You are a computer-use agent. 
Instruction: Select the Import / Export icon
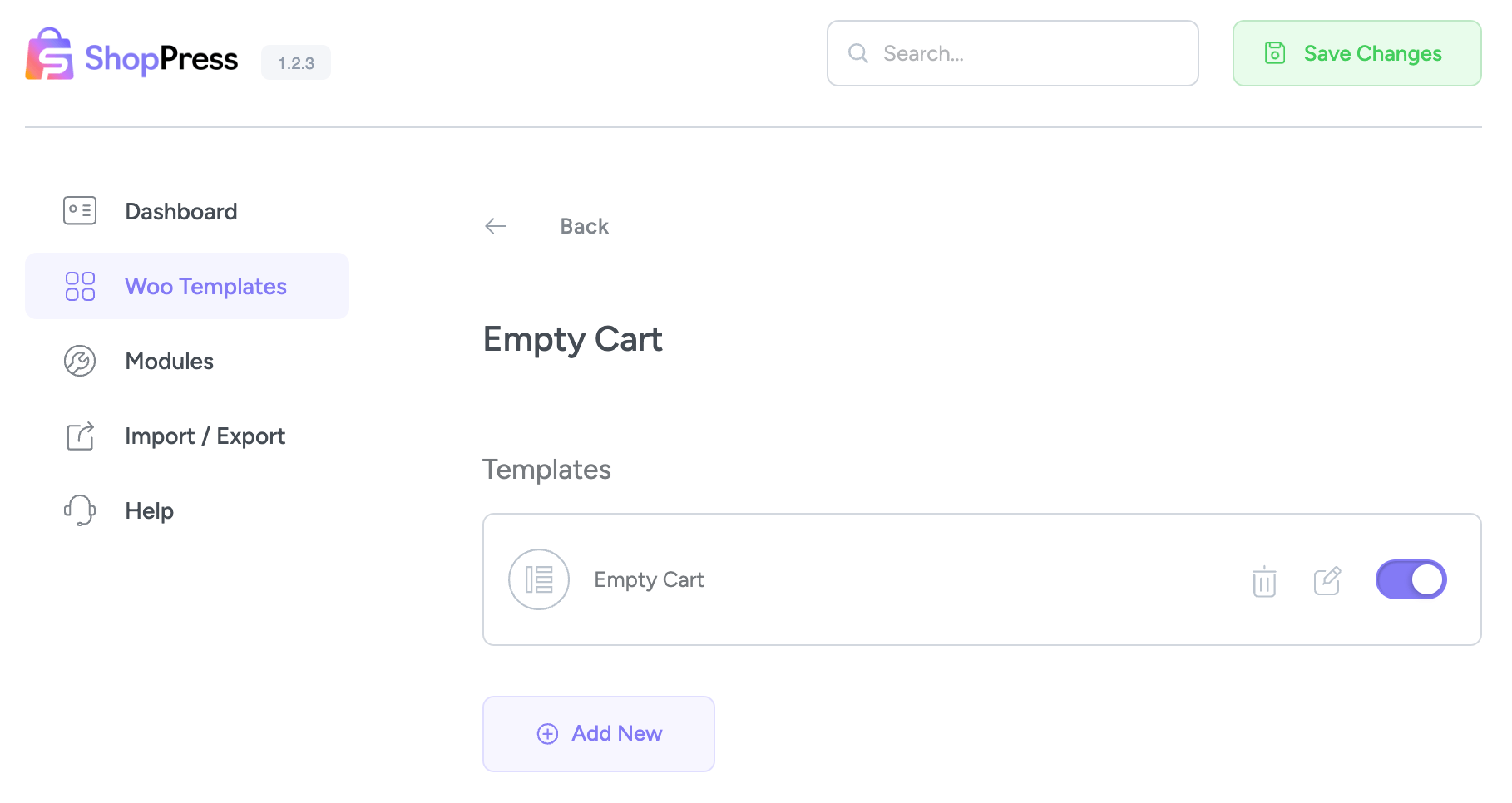[79, 436]
